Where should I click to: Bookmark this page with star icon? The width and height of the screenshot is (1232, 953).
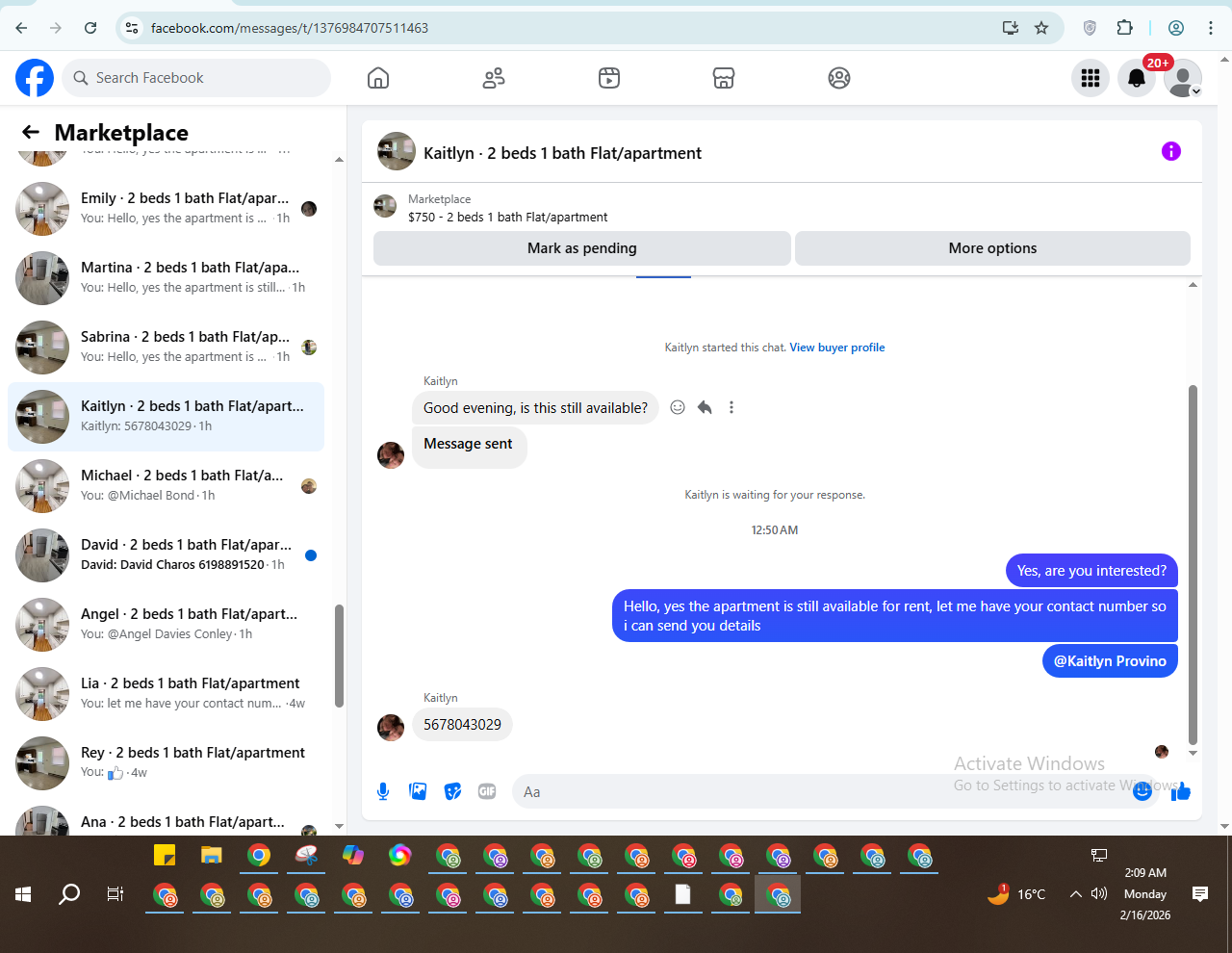pyautogui.click(x=1041, y=28)
